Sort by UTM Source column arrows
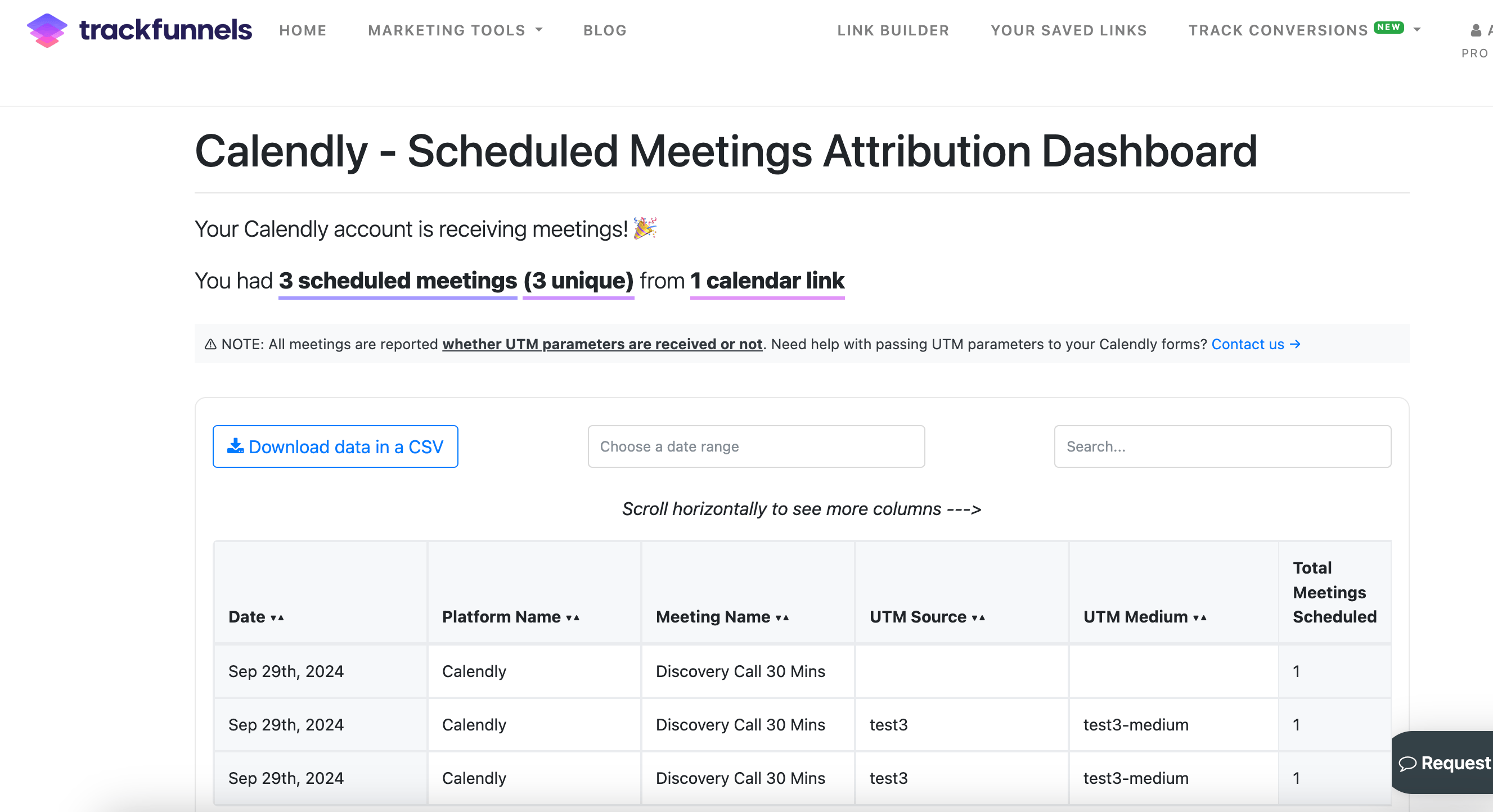Image resolution: width=1493 pixels, height=812 pixels. 978,617
